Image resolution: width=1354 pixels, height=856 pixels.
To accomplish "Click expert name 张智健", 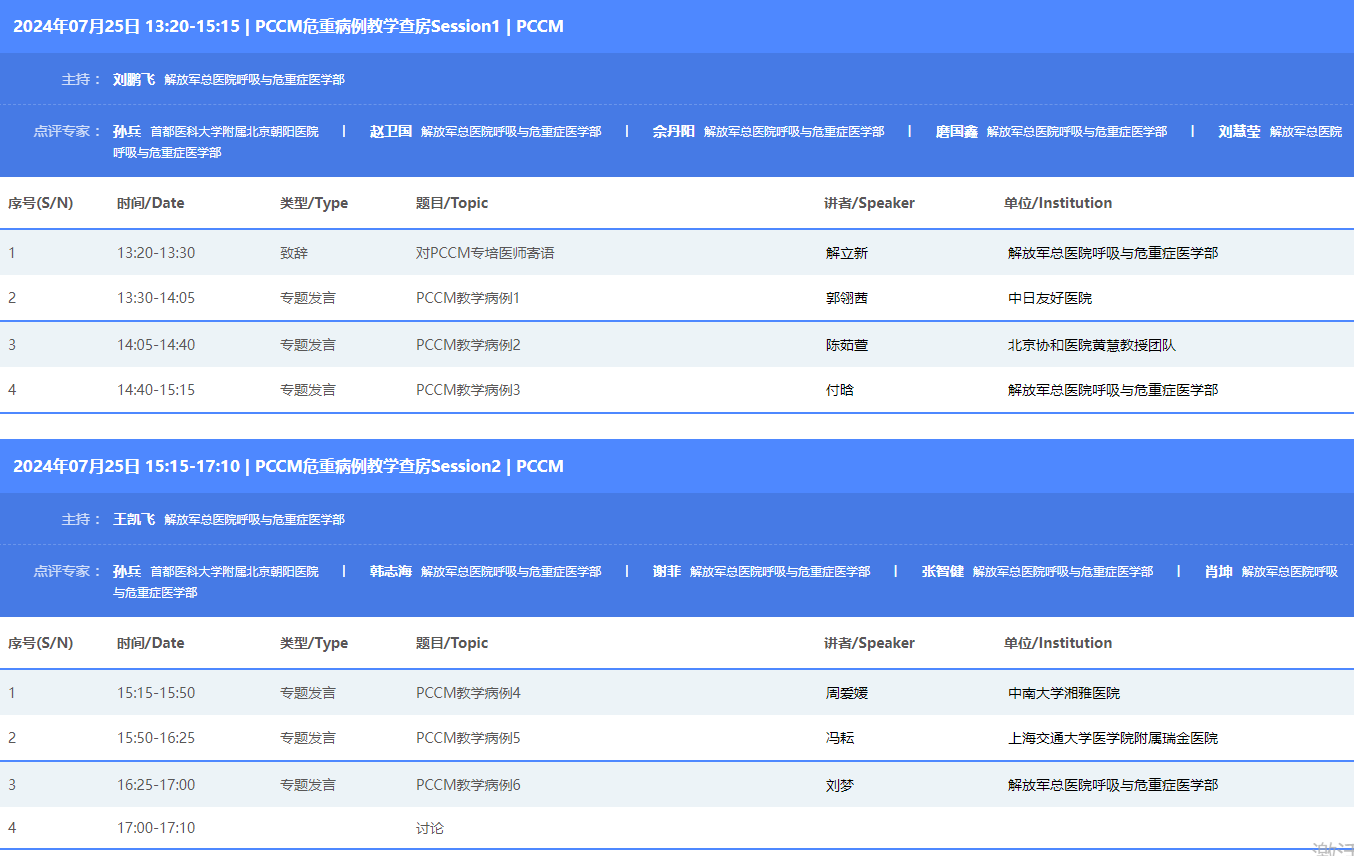I will tap(943, 571).
